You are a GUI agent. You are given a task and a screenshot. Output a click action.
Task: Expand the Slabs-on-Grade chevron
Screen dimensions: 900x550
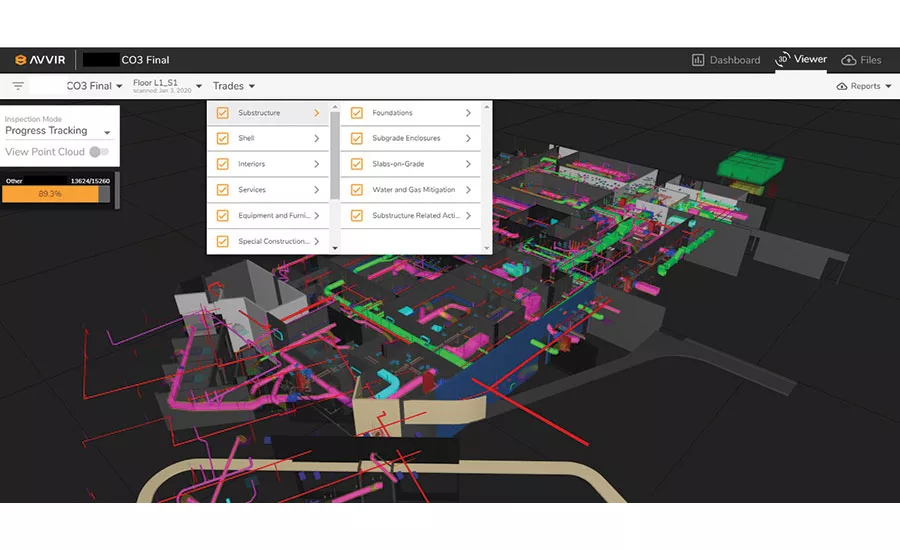[468, 164]
